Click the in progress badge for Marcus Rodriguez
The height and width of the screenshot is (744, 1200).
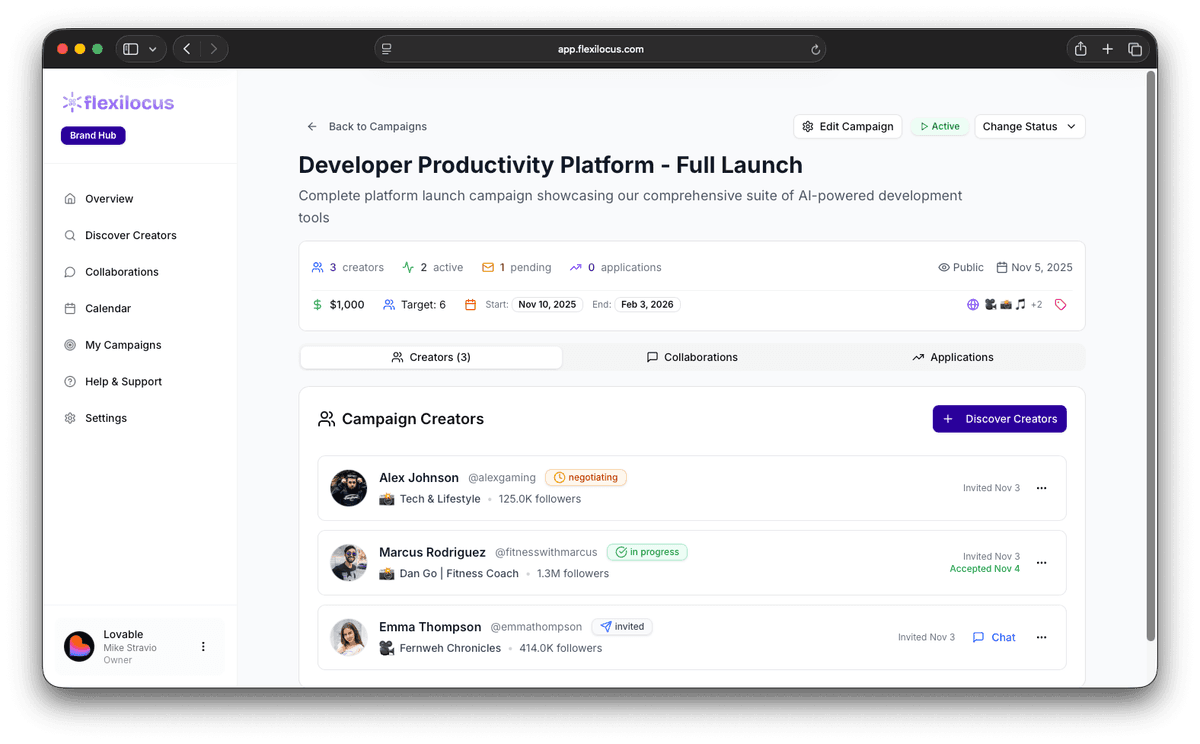(x=647, y=551)
